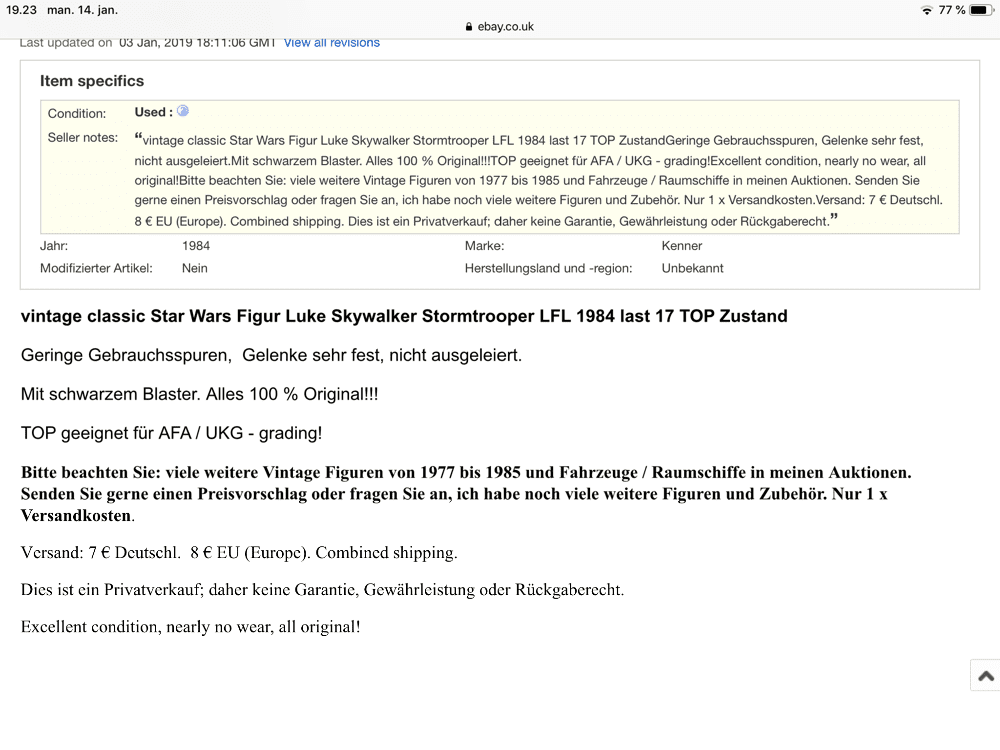Screen dimensions: 1000x750
Task: Tap the scroll-to-top arrow button
Action: pos(985,675)
